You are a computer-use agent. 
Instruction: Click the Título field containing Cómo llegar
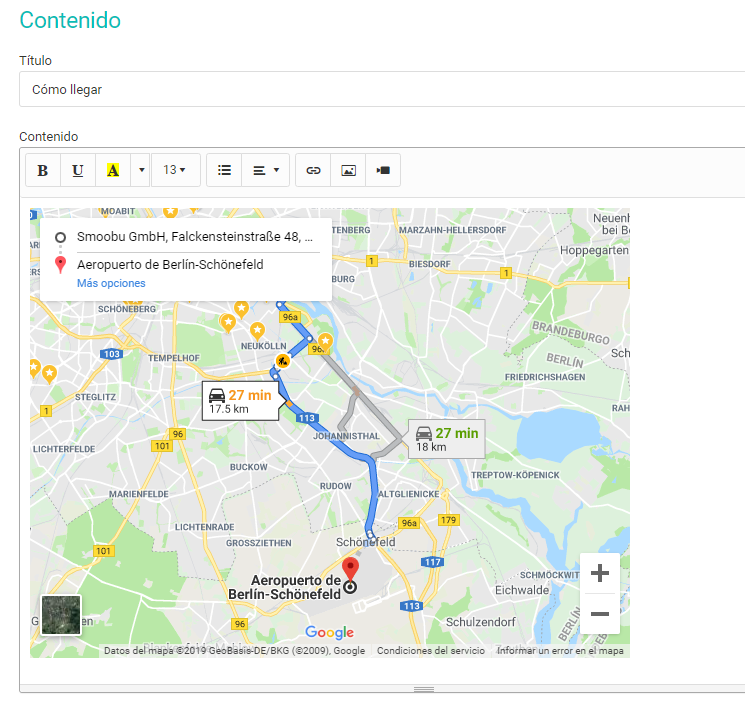(x=382, y=89)
